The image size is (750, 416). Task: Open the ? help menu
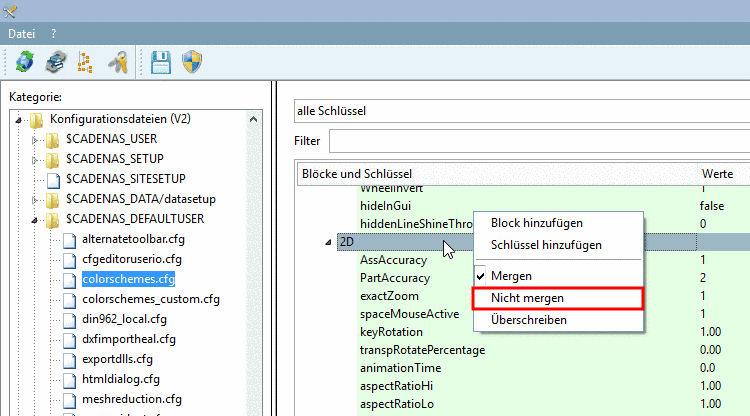[54, 34]
